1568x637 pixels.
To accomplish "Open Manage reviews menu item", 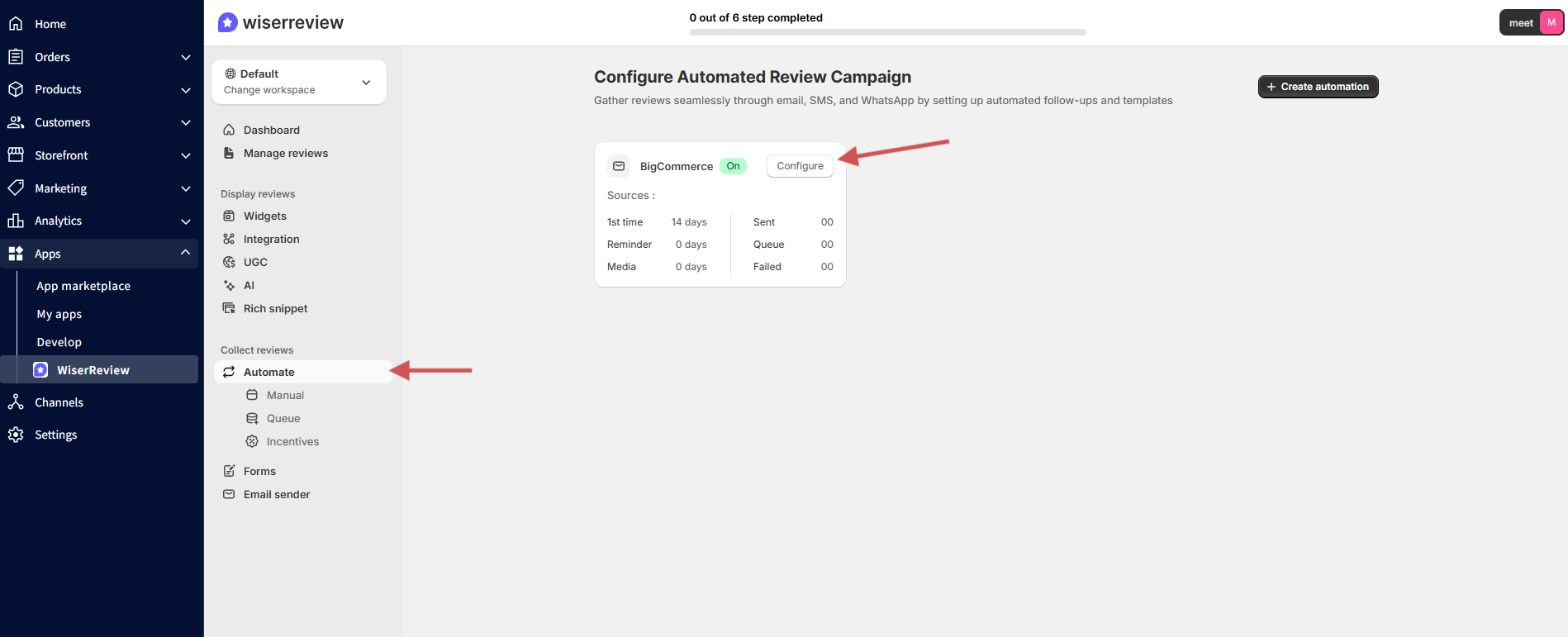I will (x=285, y=153).
